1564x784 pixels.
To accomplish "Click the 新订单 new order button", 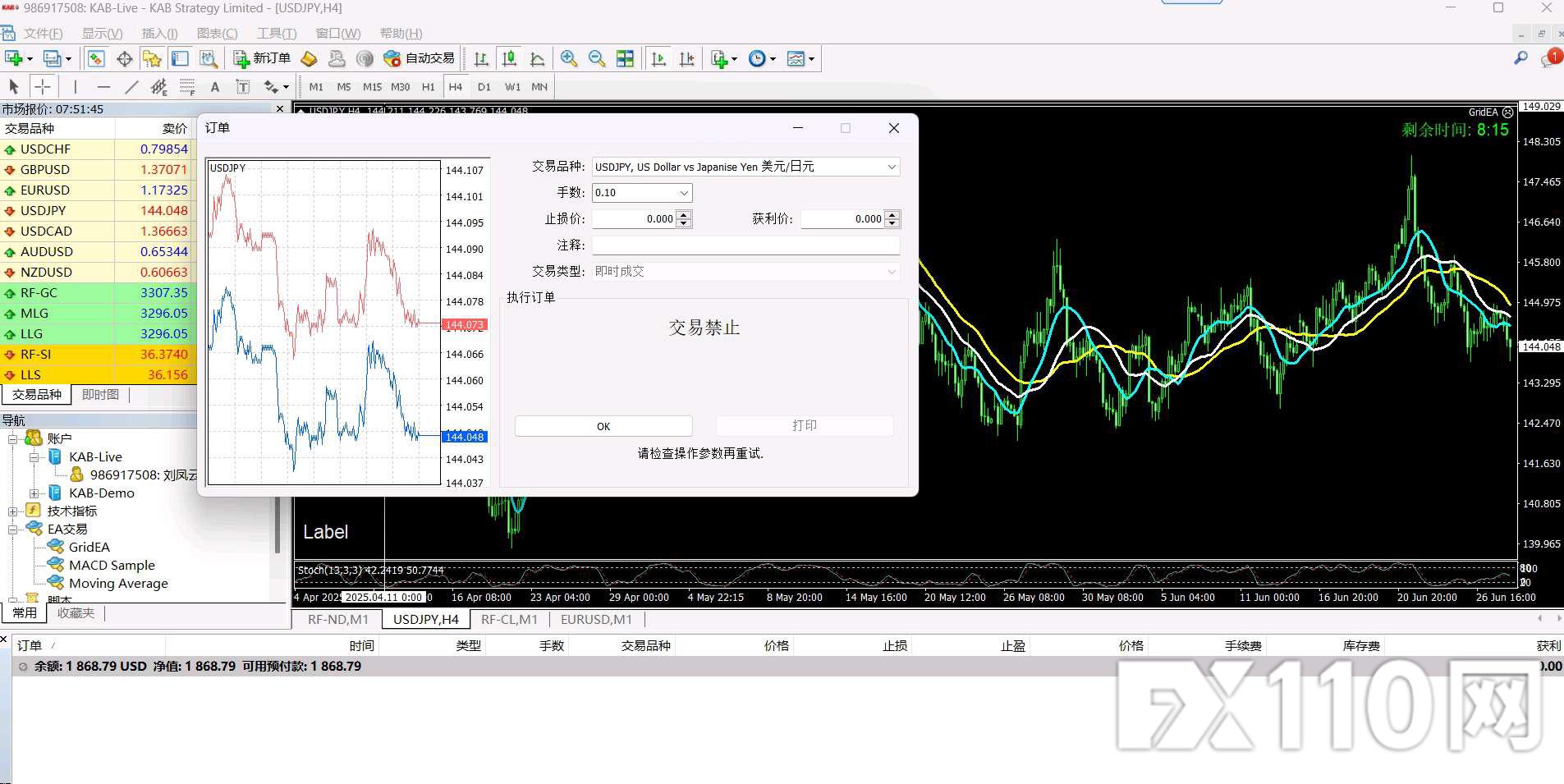I will tap(262, 58).
